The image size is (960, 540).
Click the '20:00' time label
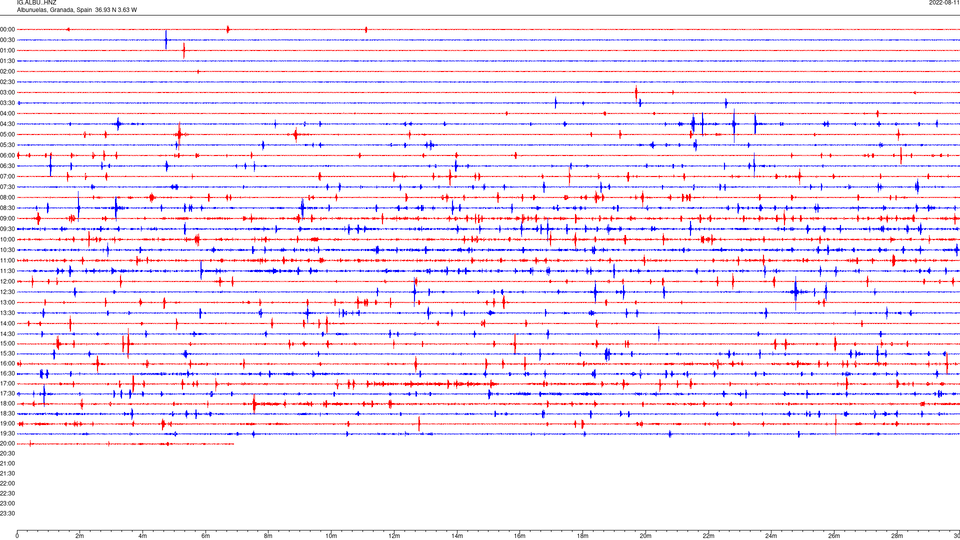[x=8, y=444]
